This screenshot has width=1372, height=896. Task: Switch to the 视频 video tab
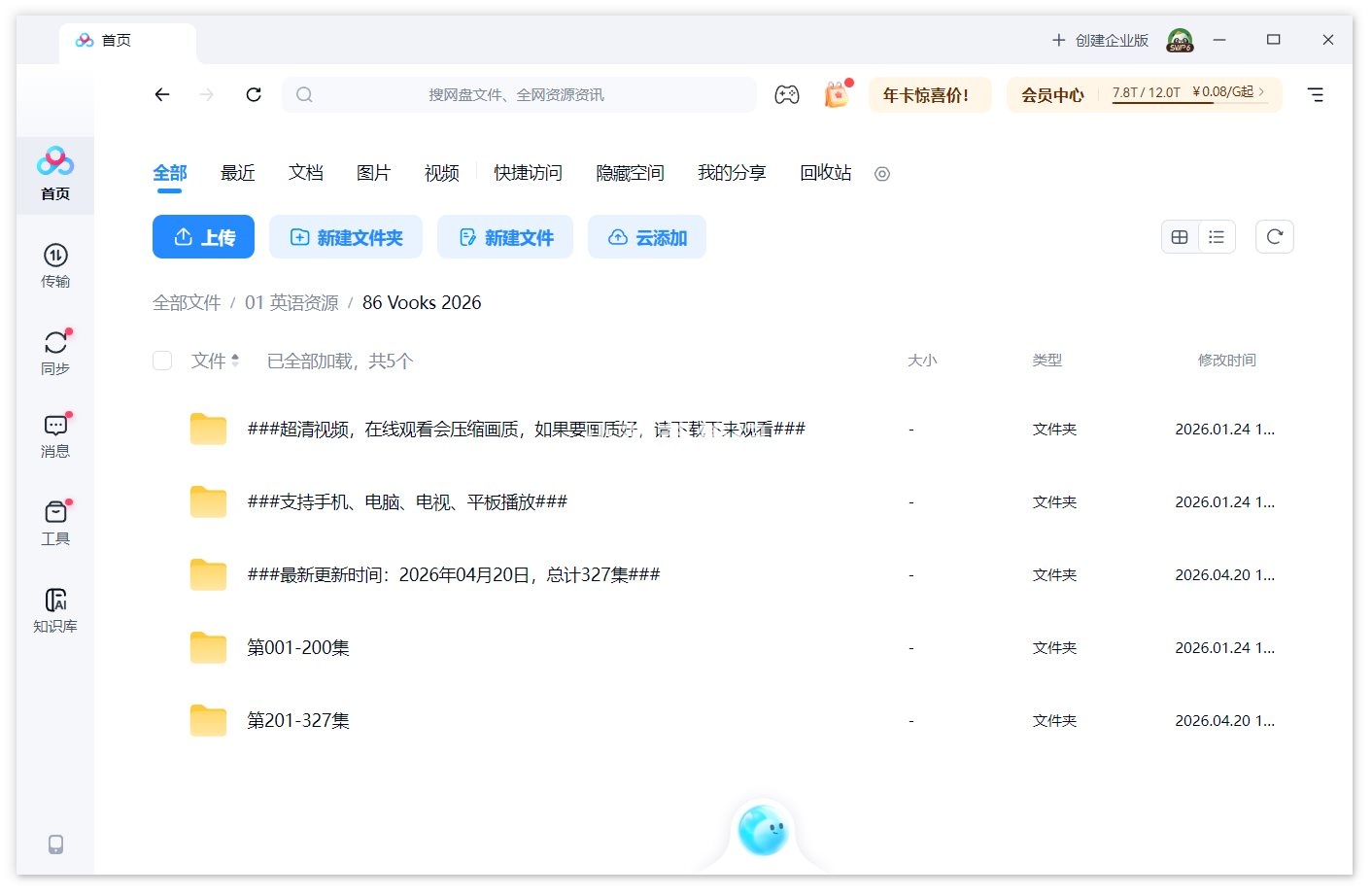440,173
